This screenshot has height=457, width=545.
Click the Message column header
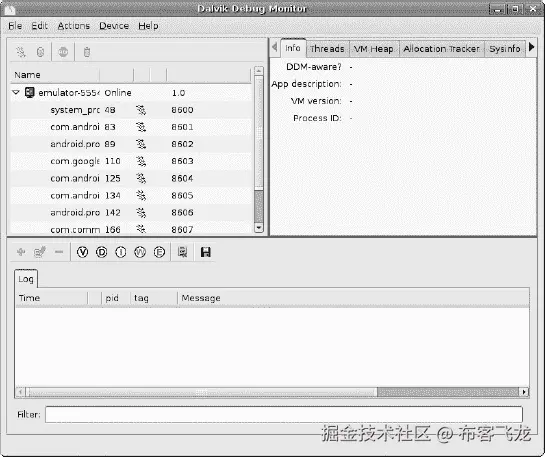tap(354, 298)
